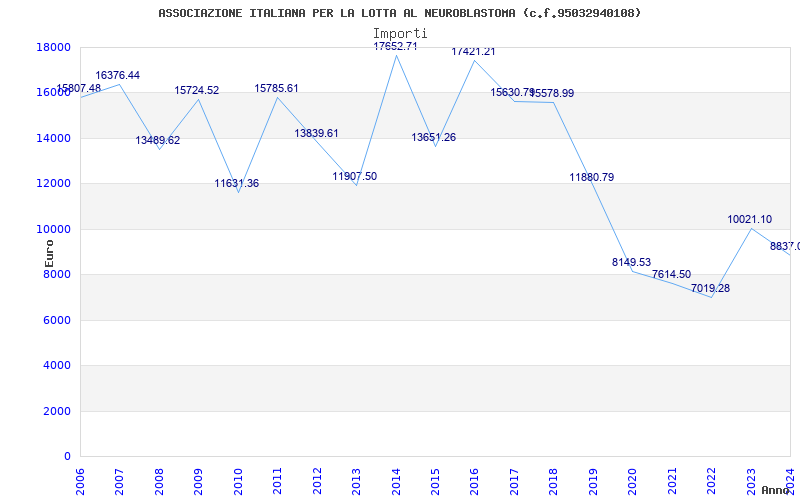
Task: Click the 11907.50 data label
Action: click(355, 177)
